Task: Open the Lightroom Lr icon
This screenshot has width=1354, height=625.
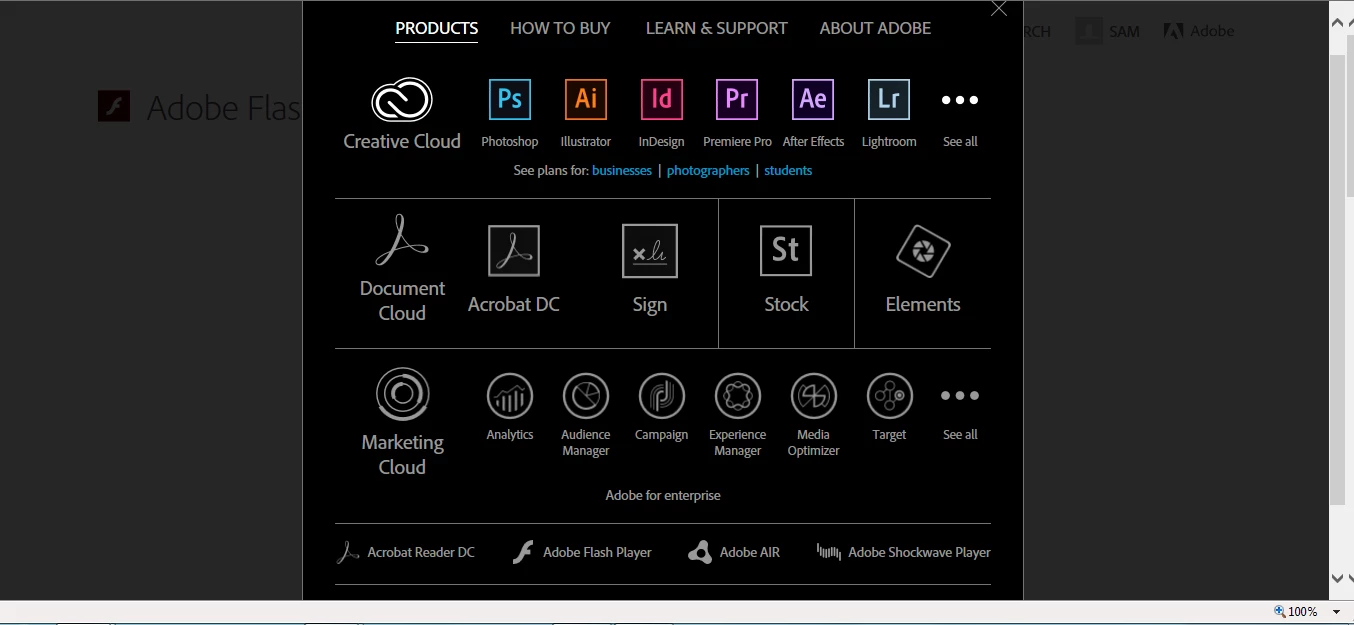Action: [889, 99]
